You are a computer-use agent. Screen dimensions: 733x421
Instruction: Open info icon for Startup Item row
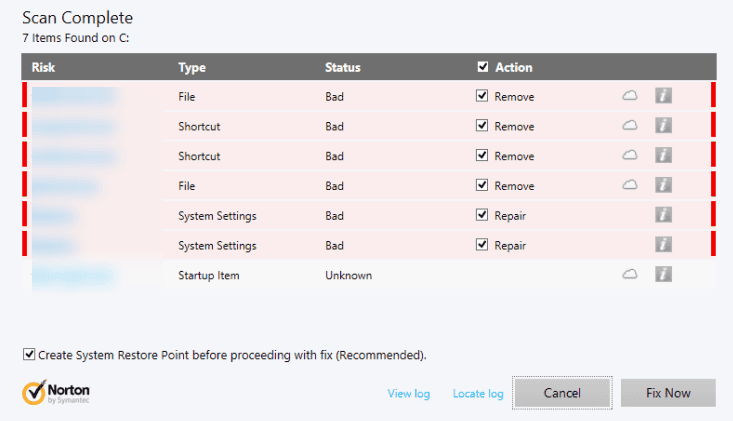coord(663,274)
